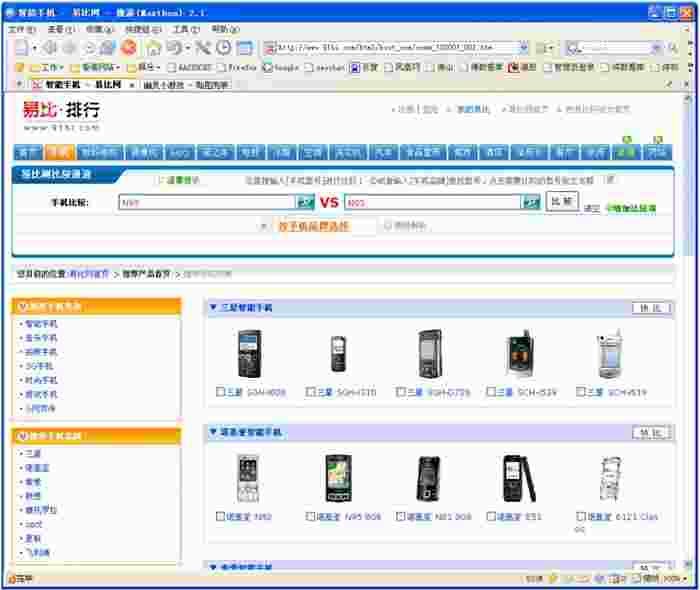The height and width of the screenshot is (590, 700).
Task: Tick the checkbox for 三星 SGH-D728
Action: click(x=401, y=392)
